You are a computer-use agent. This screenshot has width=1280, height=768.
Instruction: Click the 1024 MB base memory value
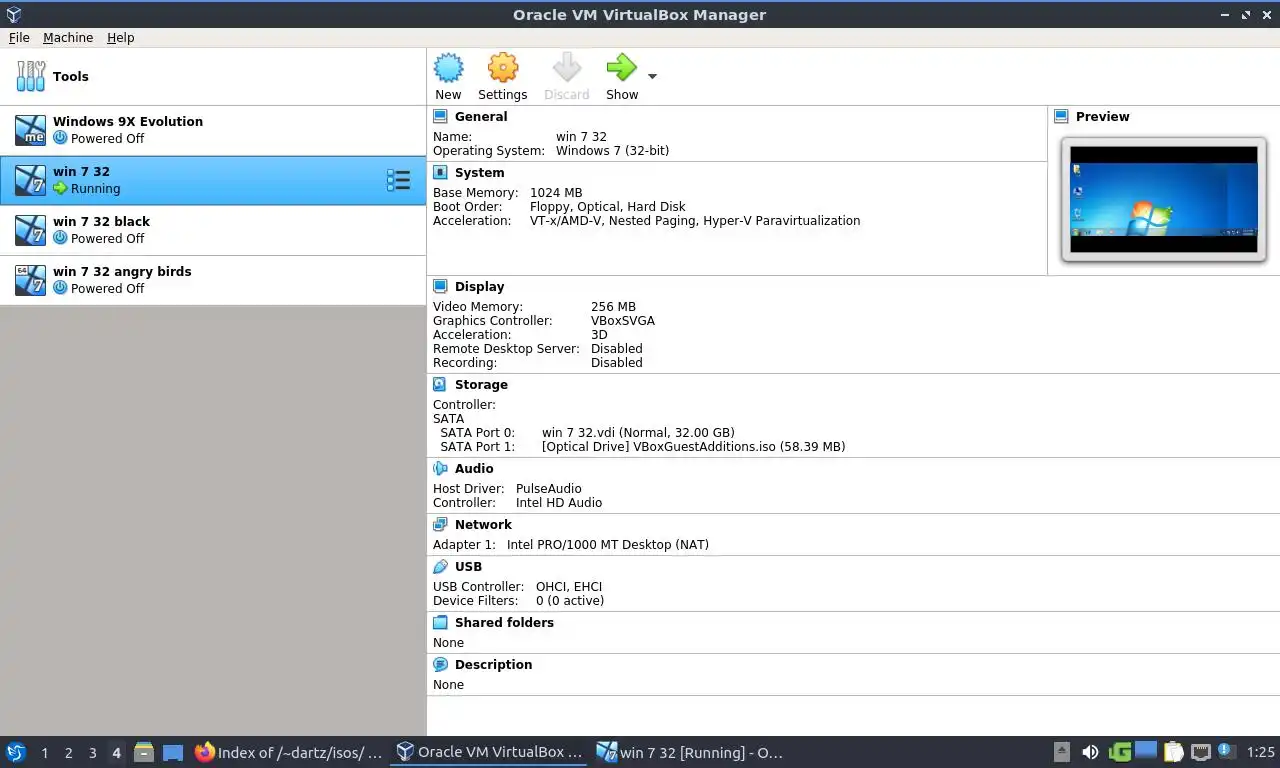coord(556,193)
